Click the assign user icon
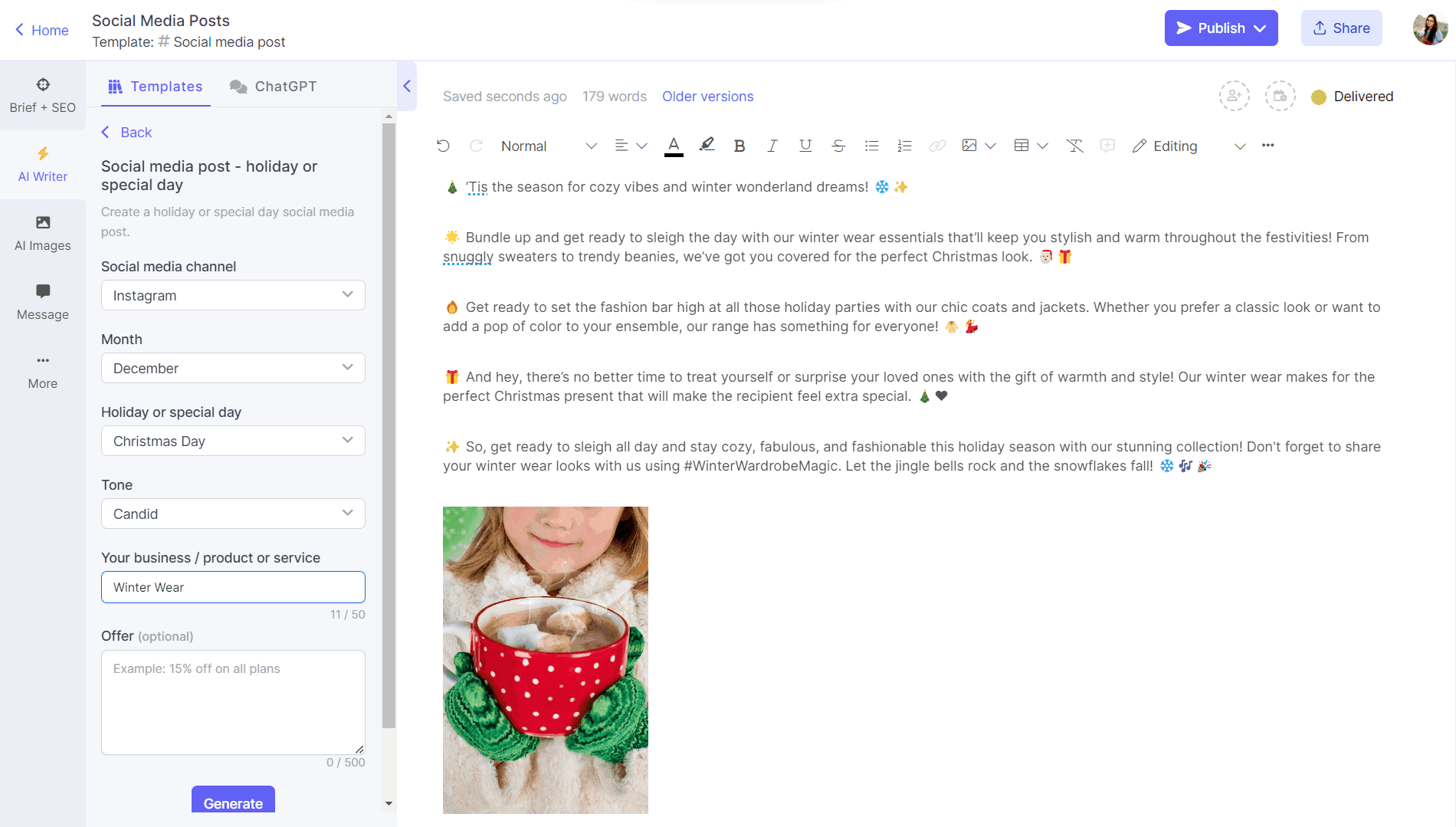Screen dimensions: 1456x827 click(1235, 97)
